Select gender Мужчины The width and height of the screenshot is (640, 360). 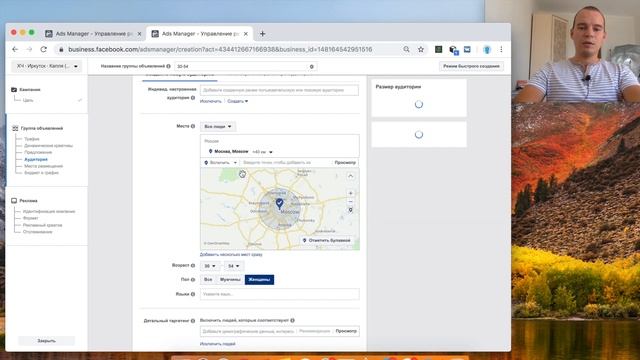point(230,280)
